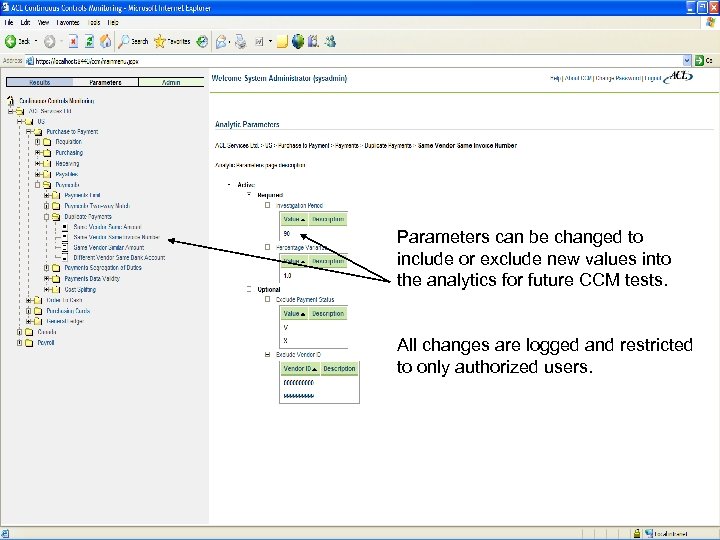720x540 pixels.
Task: Toggle the Percentage Variance checkbox
Action: [268, 247]
